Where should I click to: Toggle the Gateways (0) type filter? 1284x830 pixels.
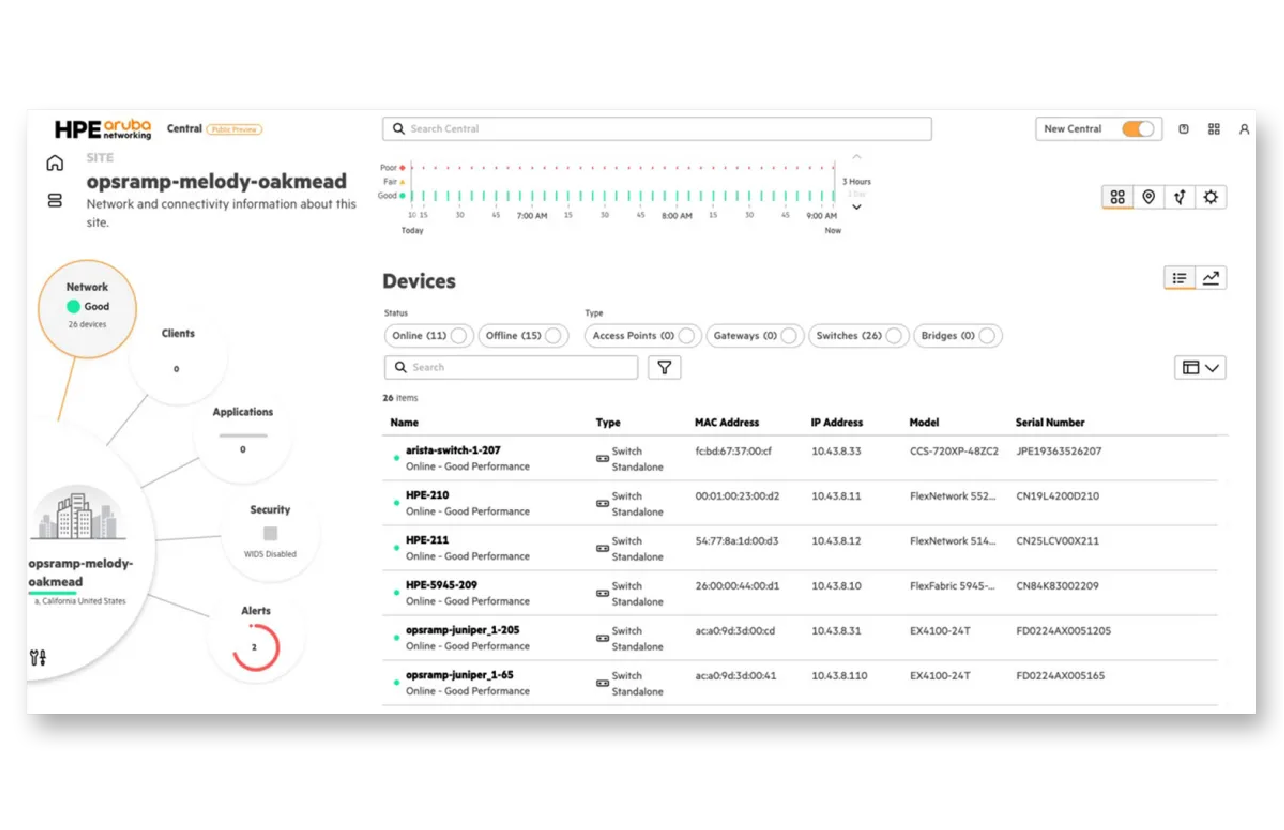(x=756, y=336)
